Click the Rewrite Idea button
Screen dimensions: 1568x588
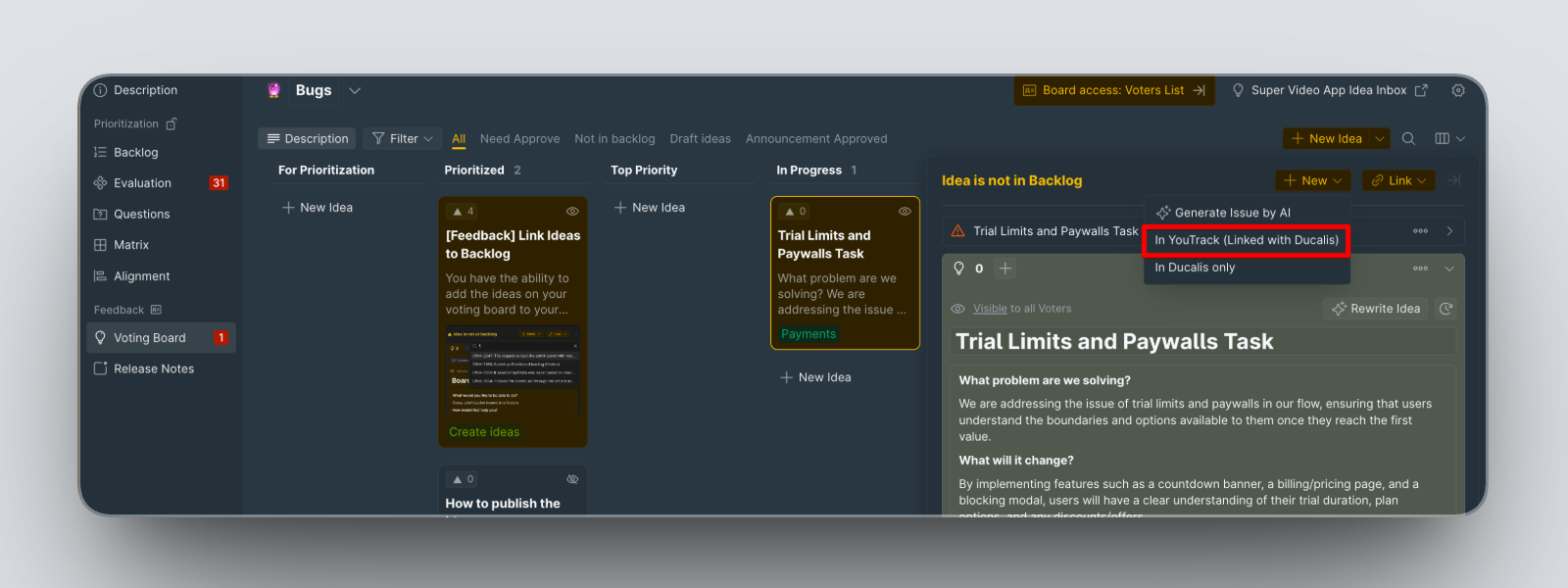1376,309
